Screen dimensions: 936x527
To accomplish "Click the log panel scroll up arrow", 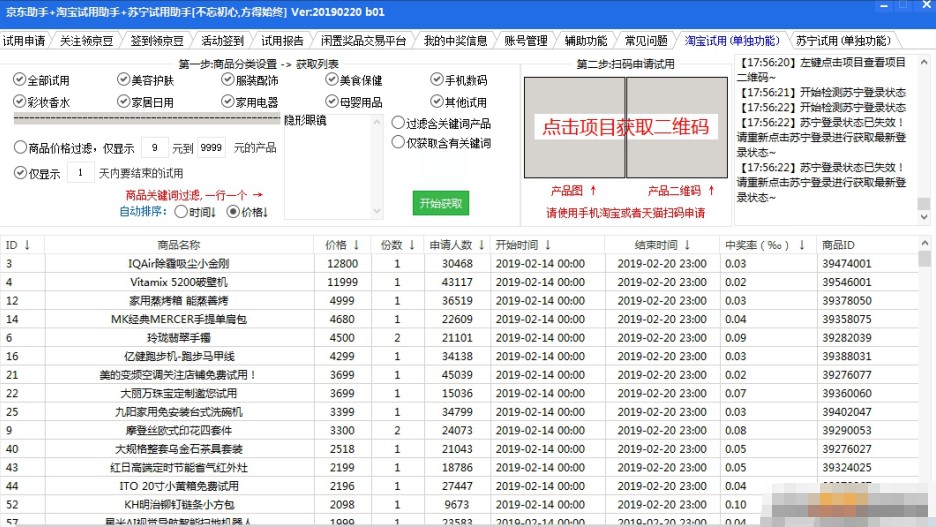I will pyautogui.click(x=924, y=62).
